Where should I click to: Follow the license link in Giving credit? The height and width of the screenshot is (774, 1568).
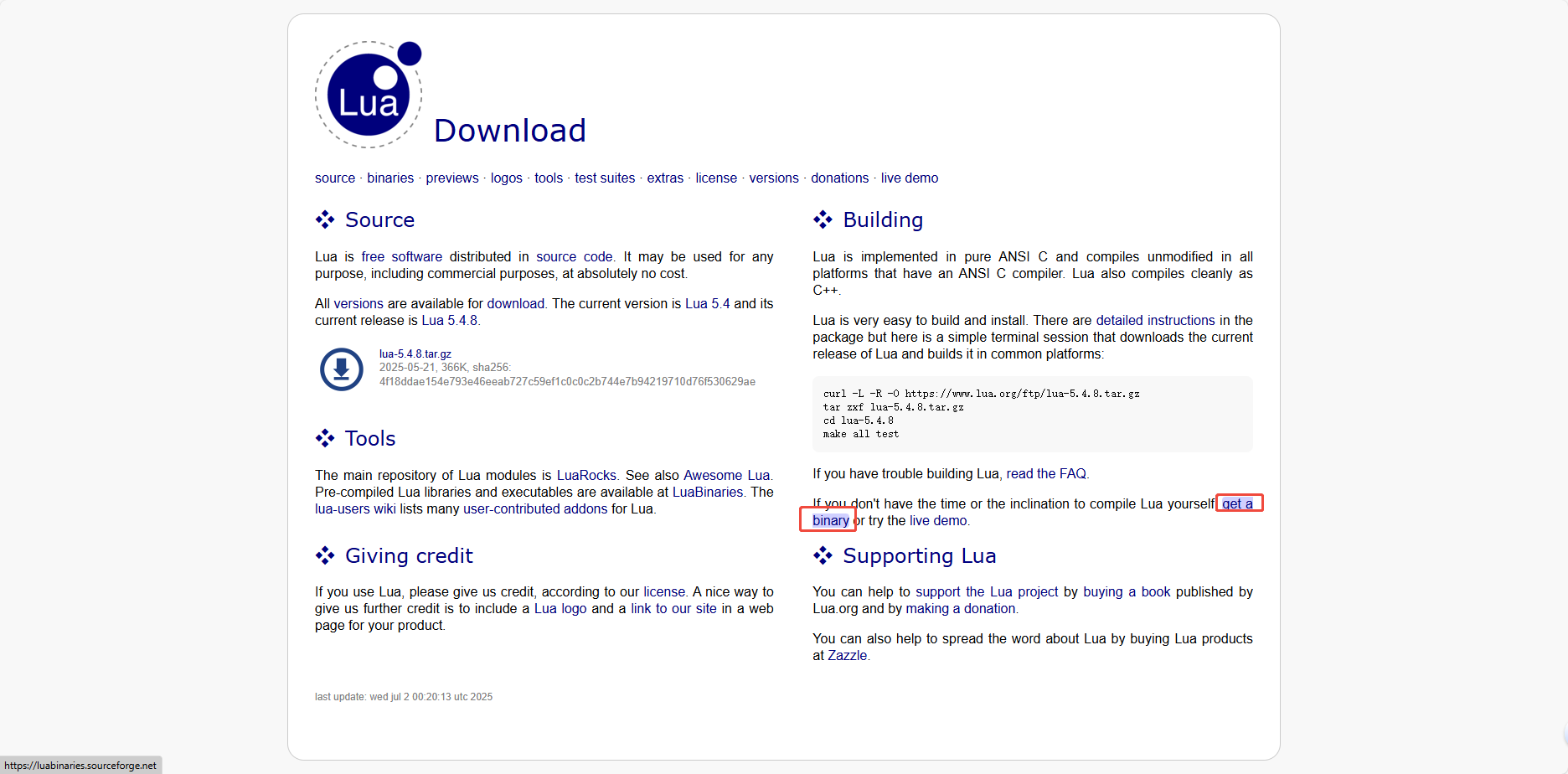(x=664, y=591)
